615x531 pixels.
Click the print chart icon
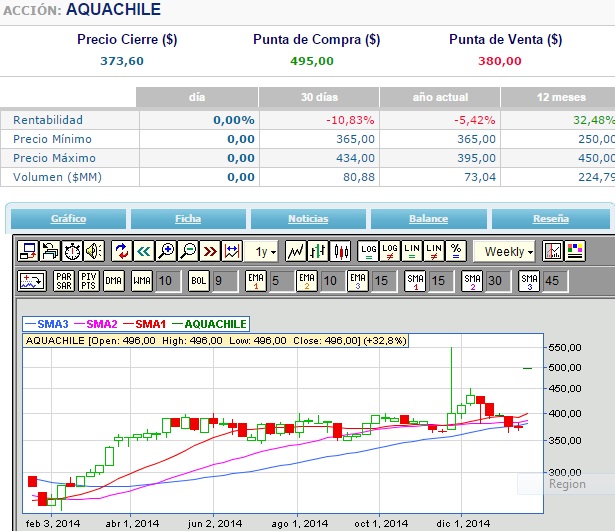[x=50, y=251]
